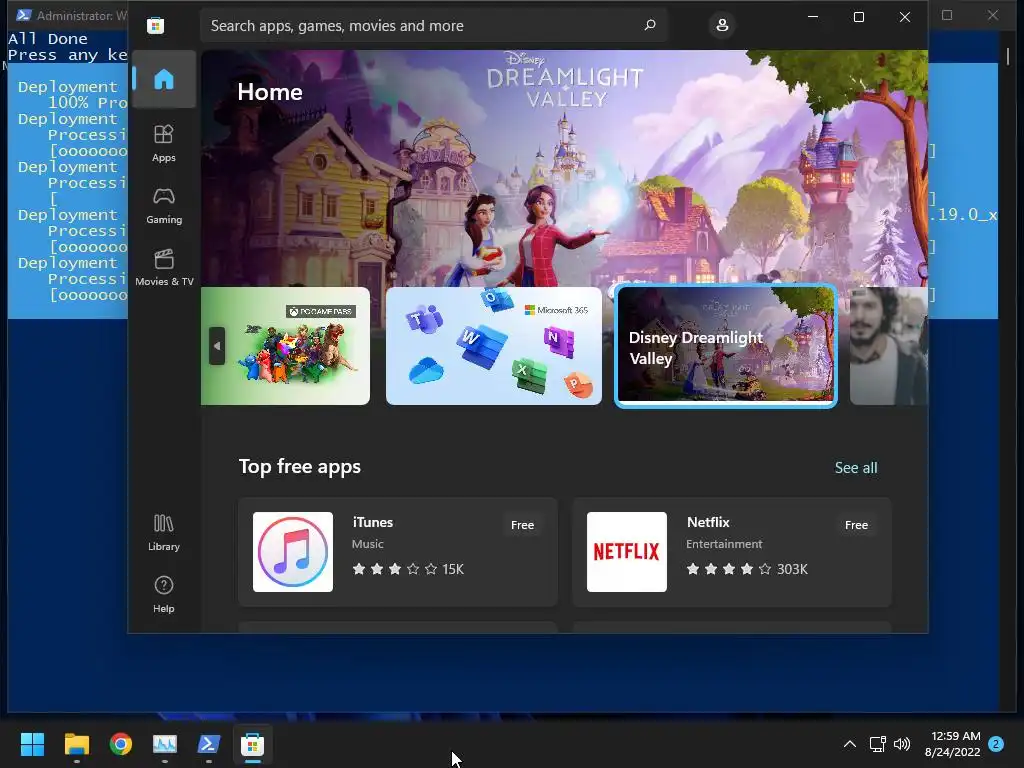Click the Dreamlight Valley hero banner

coord(564,168)
